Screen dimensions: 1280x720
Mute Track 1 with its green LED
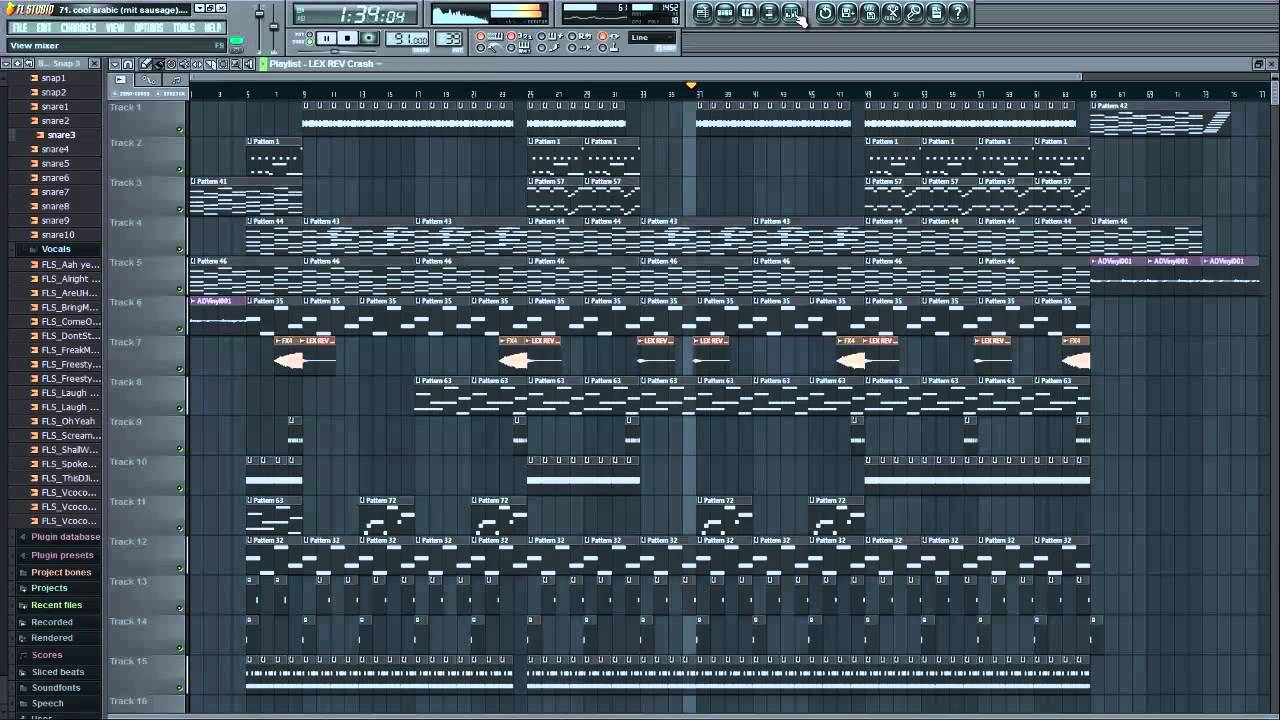180,130
